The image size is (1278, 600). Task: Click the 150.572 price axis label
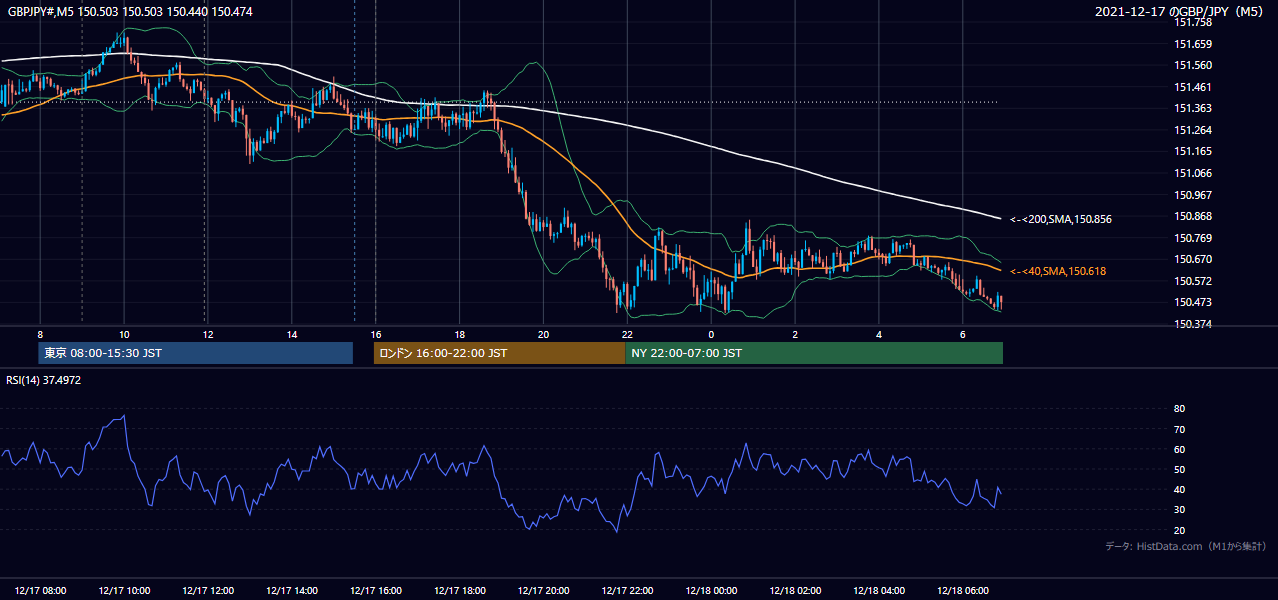(1193, 281)
